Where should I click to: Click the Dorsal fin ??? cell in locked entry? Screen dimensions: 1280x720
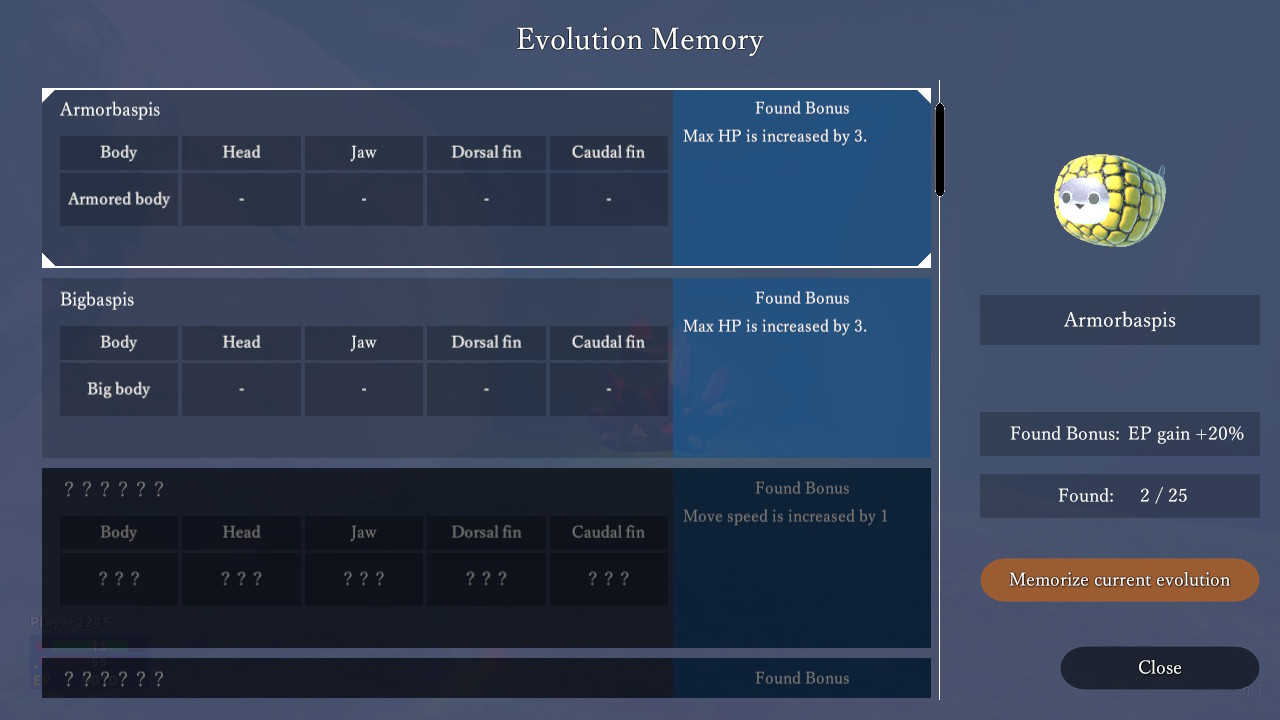click(x=486, y=579)
